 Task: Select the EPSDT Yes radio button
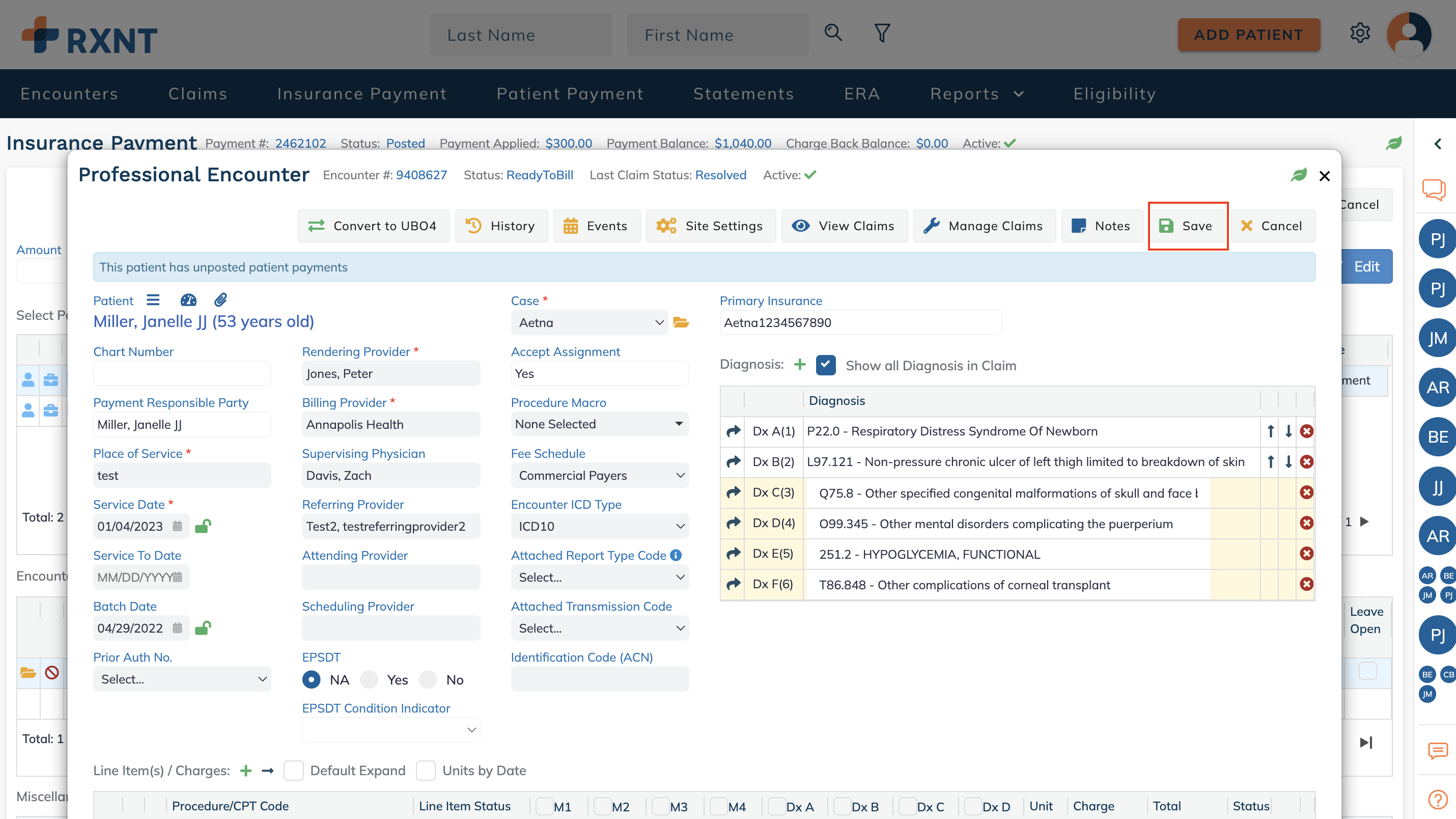(x=369, y=679)
